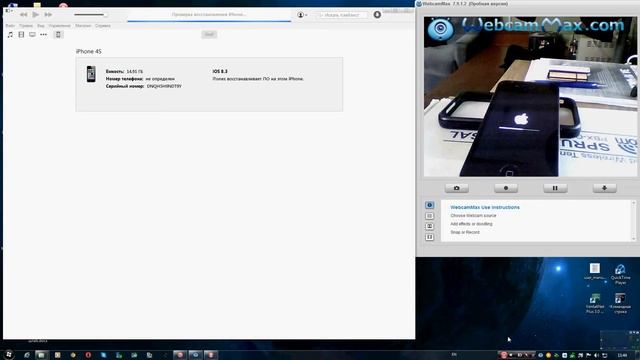This screenshot has height=360, width=640.
Task: Click the Snap or Record instruction
Action: click(x=465, y=232)
